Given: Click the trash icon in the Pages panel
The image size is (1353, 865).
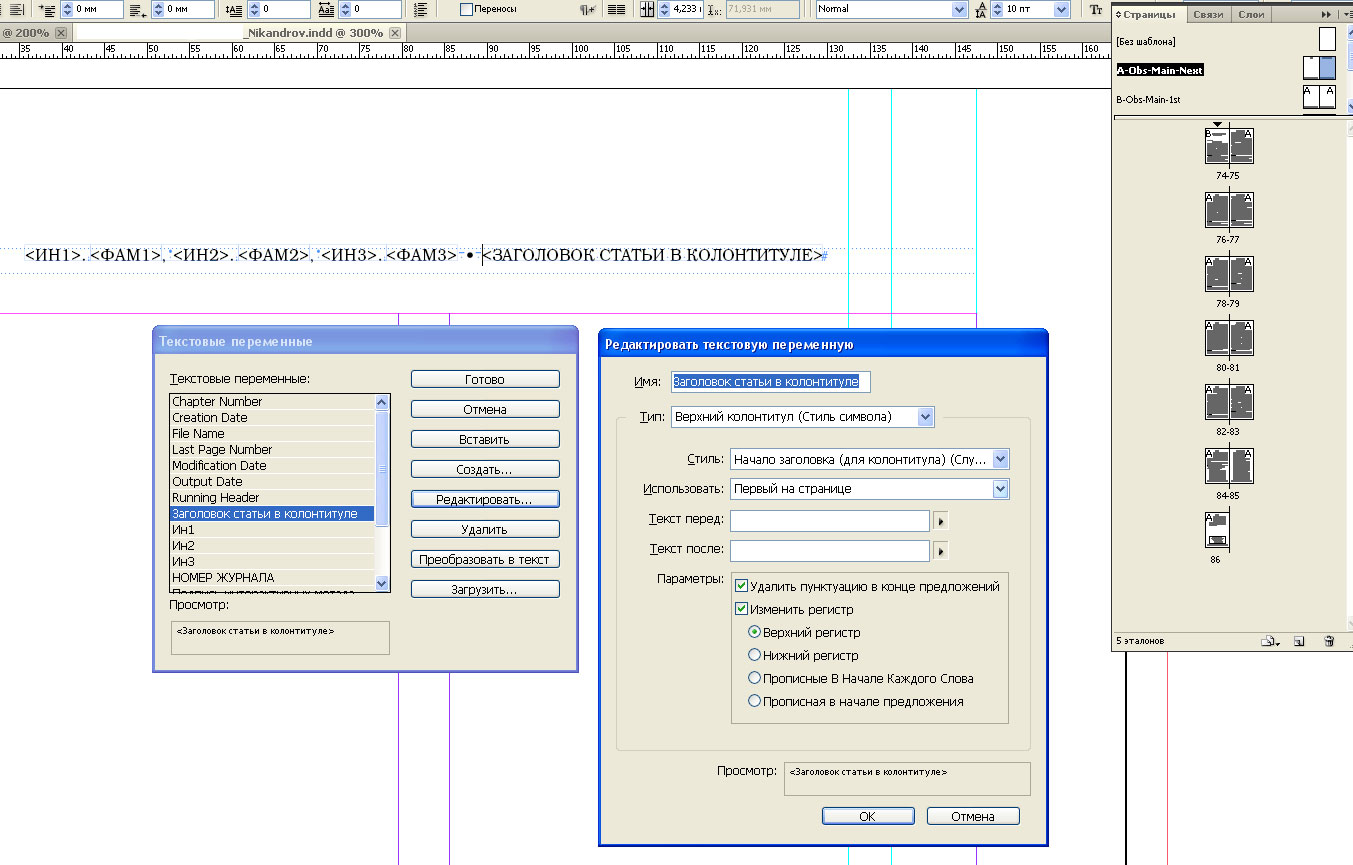Looking at the screenshot, I should (x=1329, y=641).
